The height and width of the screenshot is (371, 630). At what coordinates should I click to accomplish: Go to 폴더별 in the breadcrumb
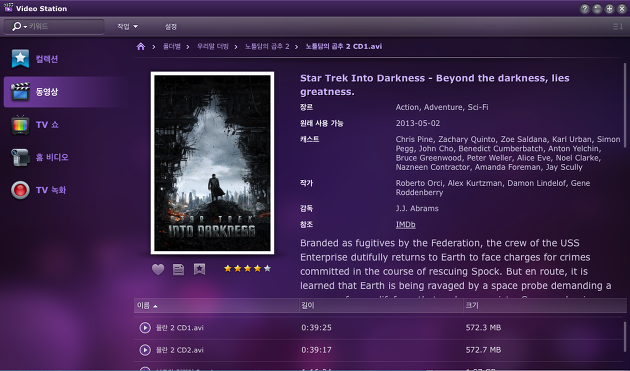(x=172, y=47)
